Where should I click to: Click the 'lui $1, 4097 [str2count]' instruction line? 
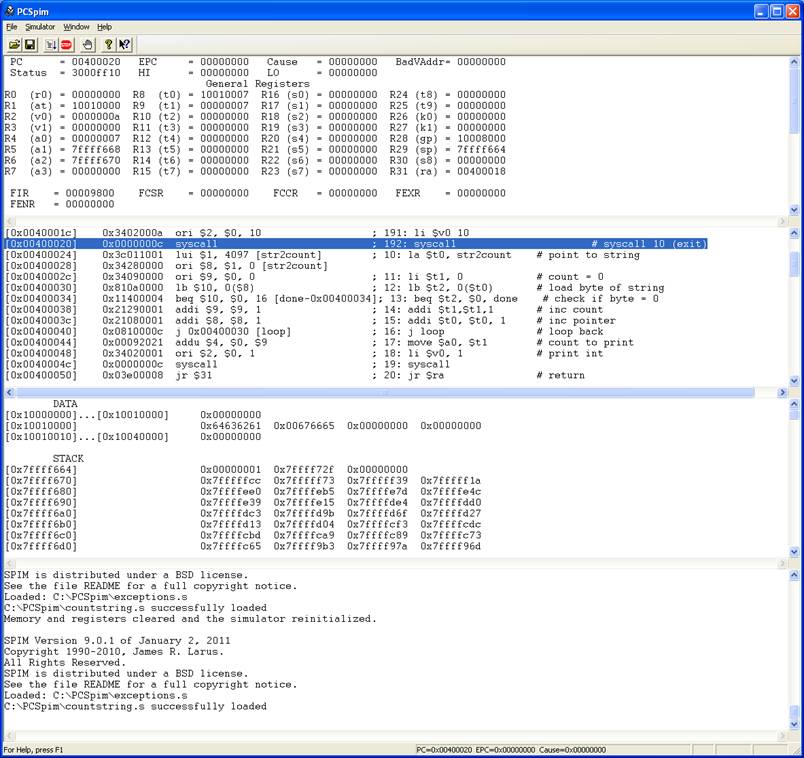click(x=322, y=255)
